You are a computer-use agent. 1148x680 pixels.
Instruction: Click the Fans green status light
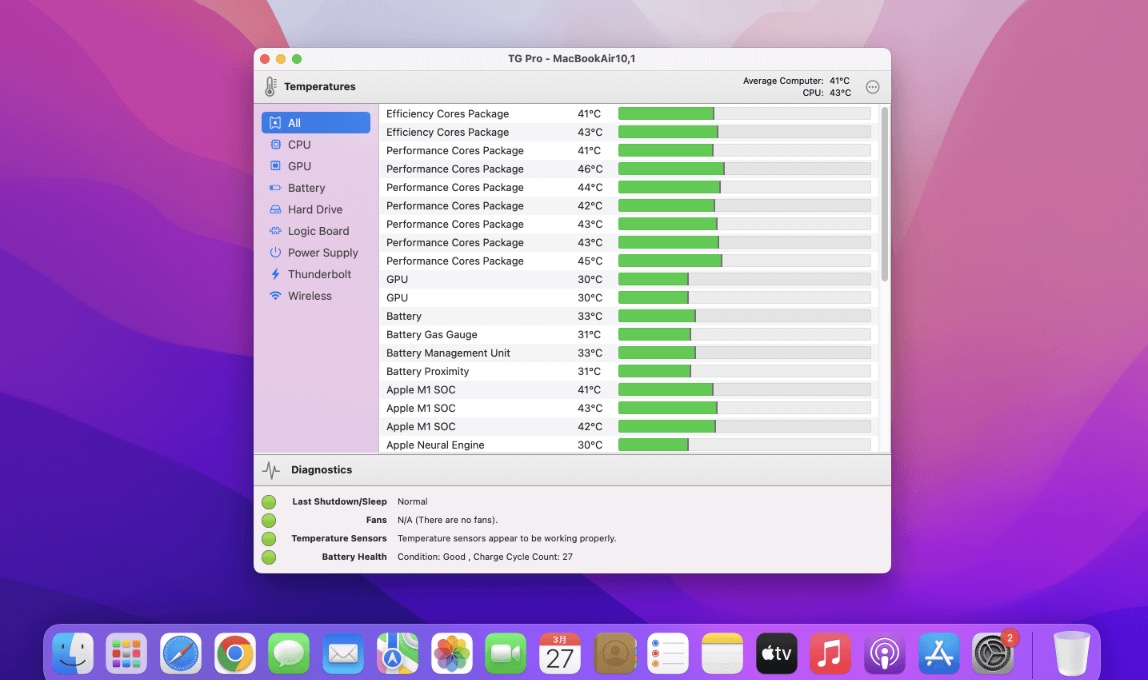[269, 520]
